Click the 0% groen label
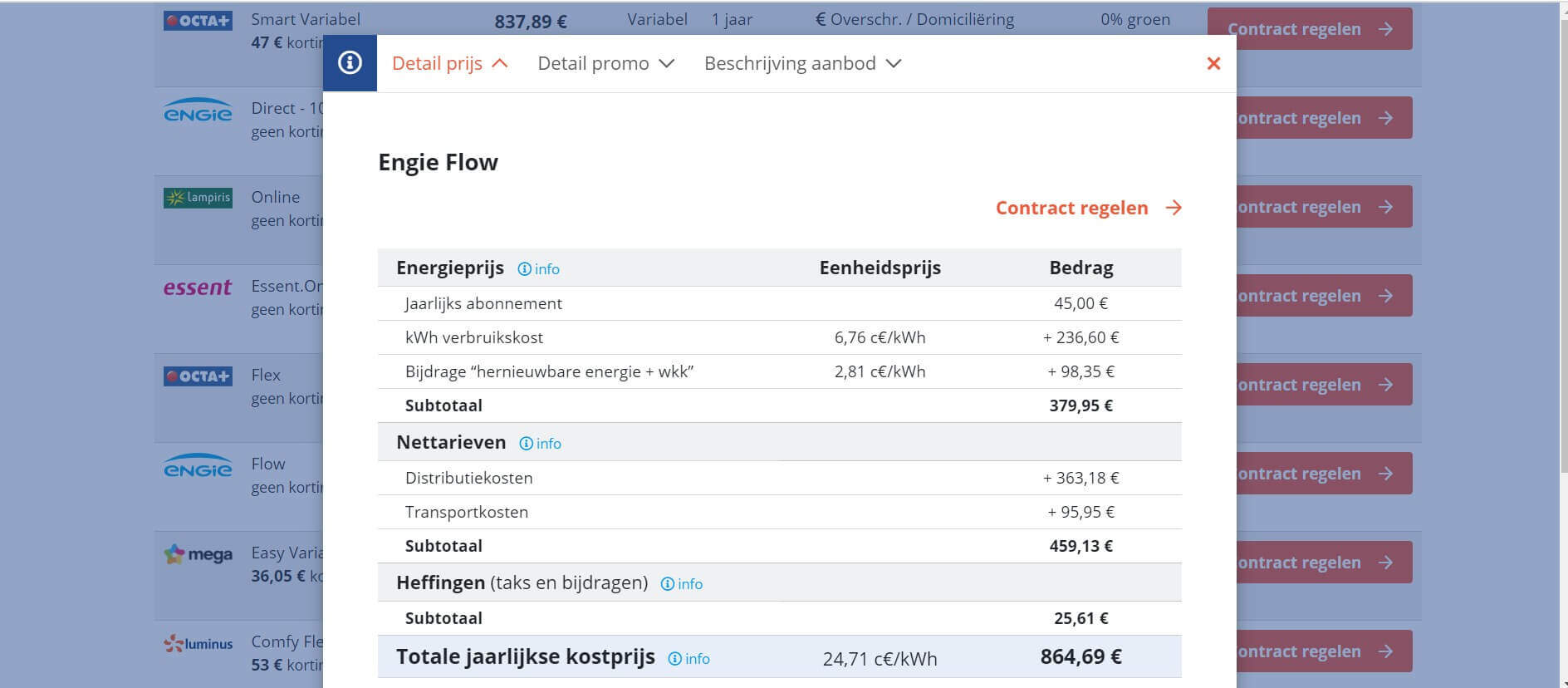 coord(1135,19)
